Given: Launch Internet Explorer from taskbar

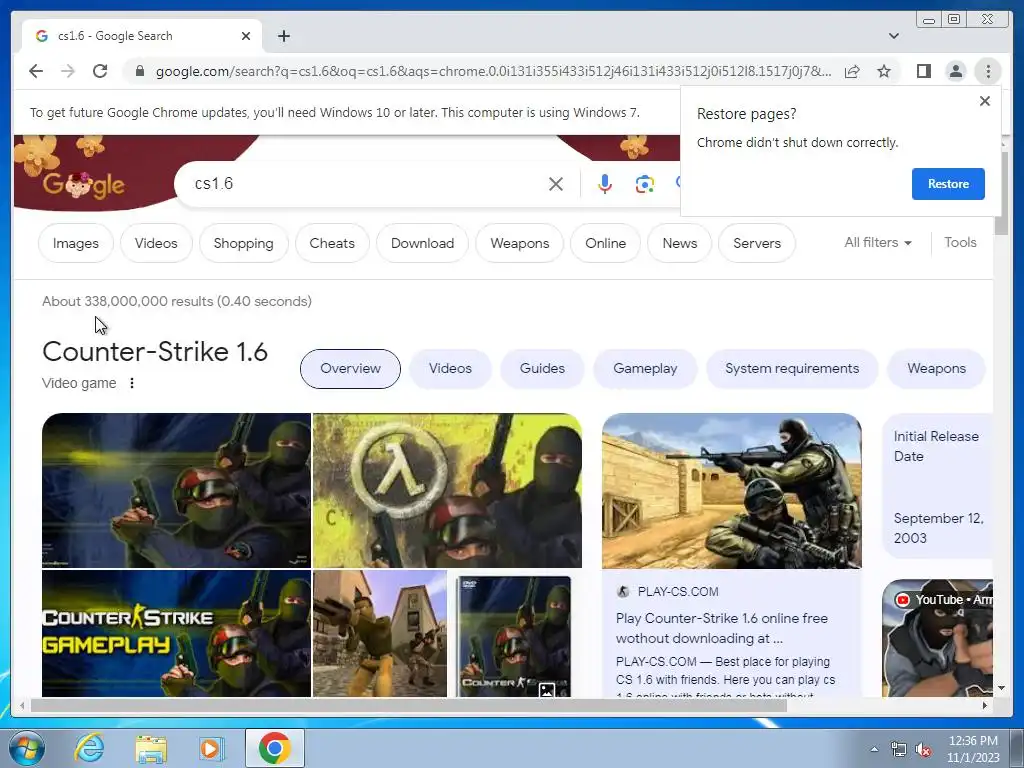Looking at the screenshot, I should point(89,748).
